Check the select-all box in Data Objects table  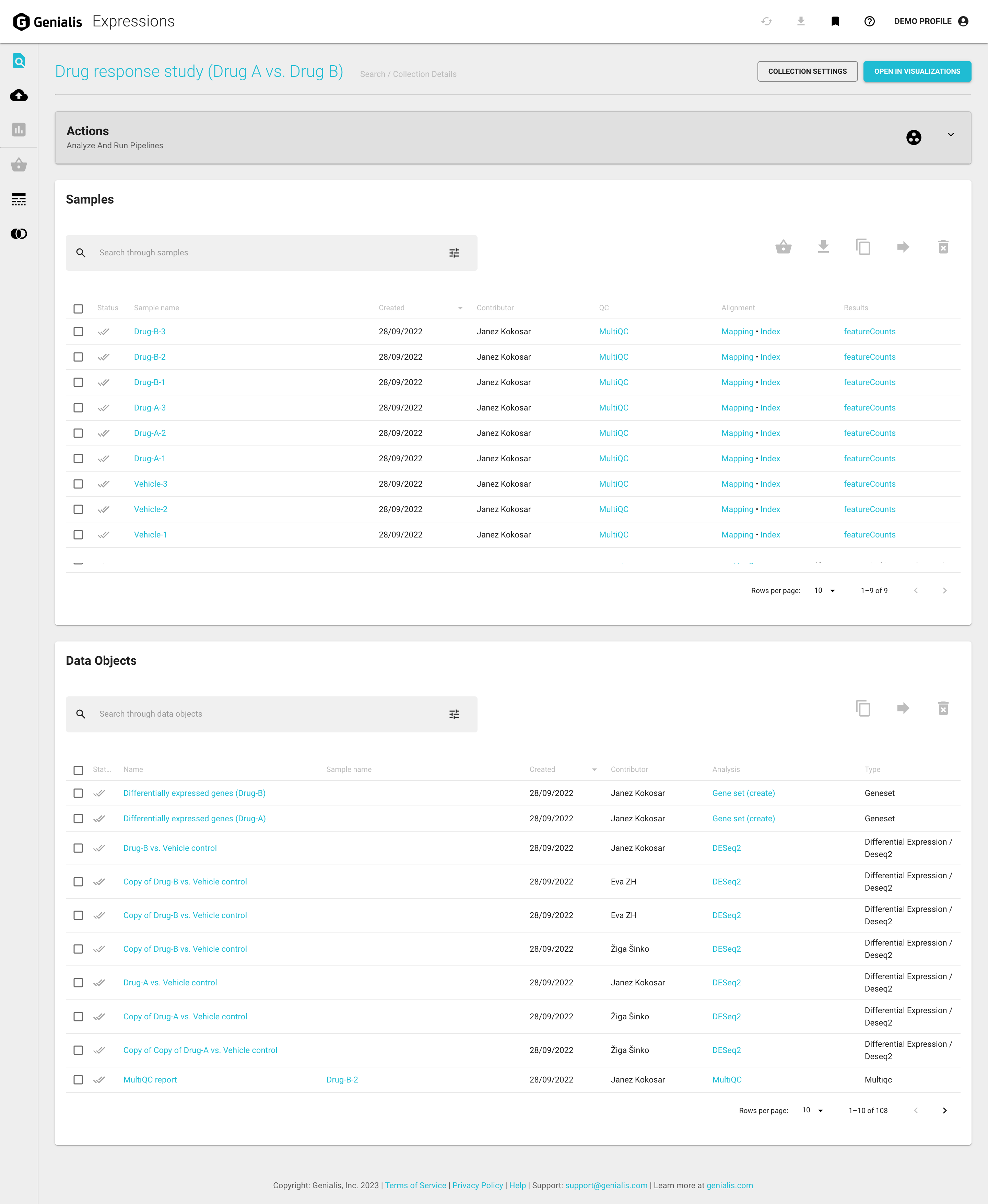click(x=79, y=770)
